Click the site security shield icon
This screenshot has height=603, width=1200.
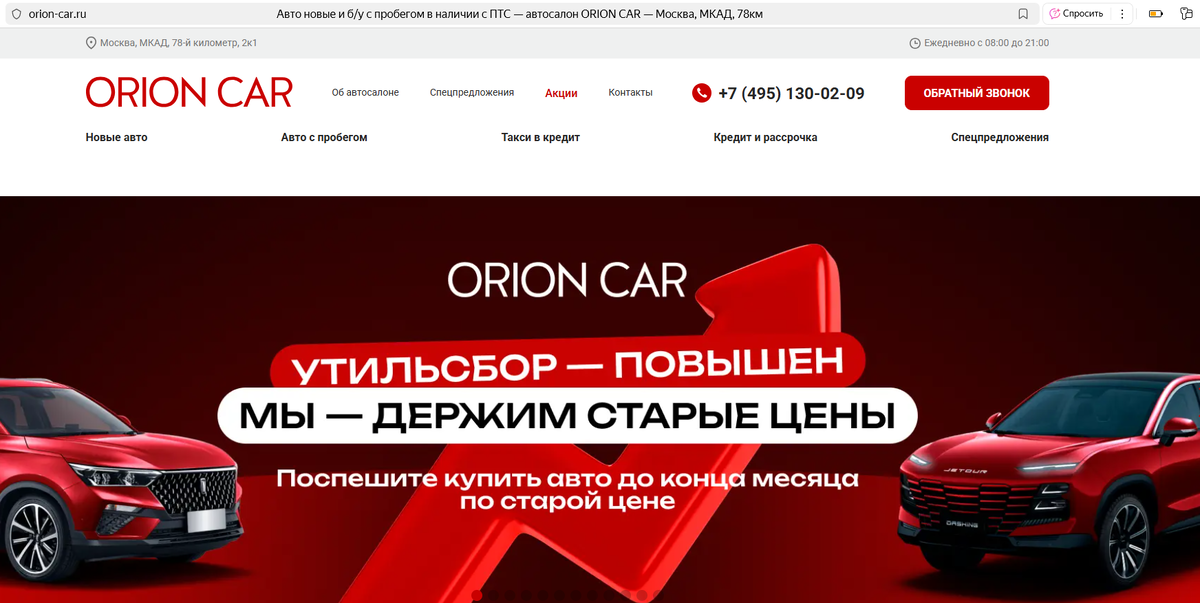pyautogui.click(x=15, y=14)
